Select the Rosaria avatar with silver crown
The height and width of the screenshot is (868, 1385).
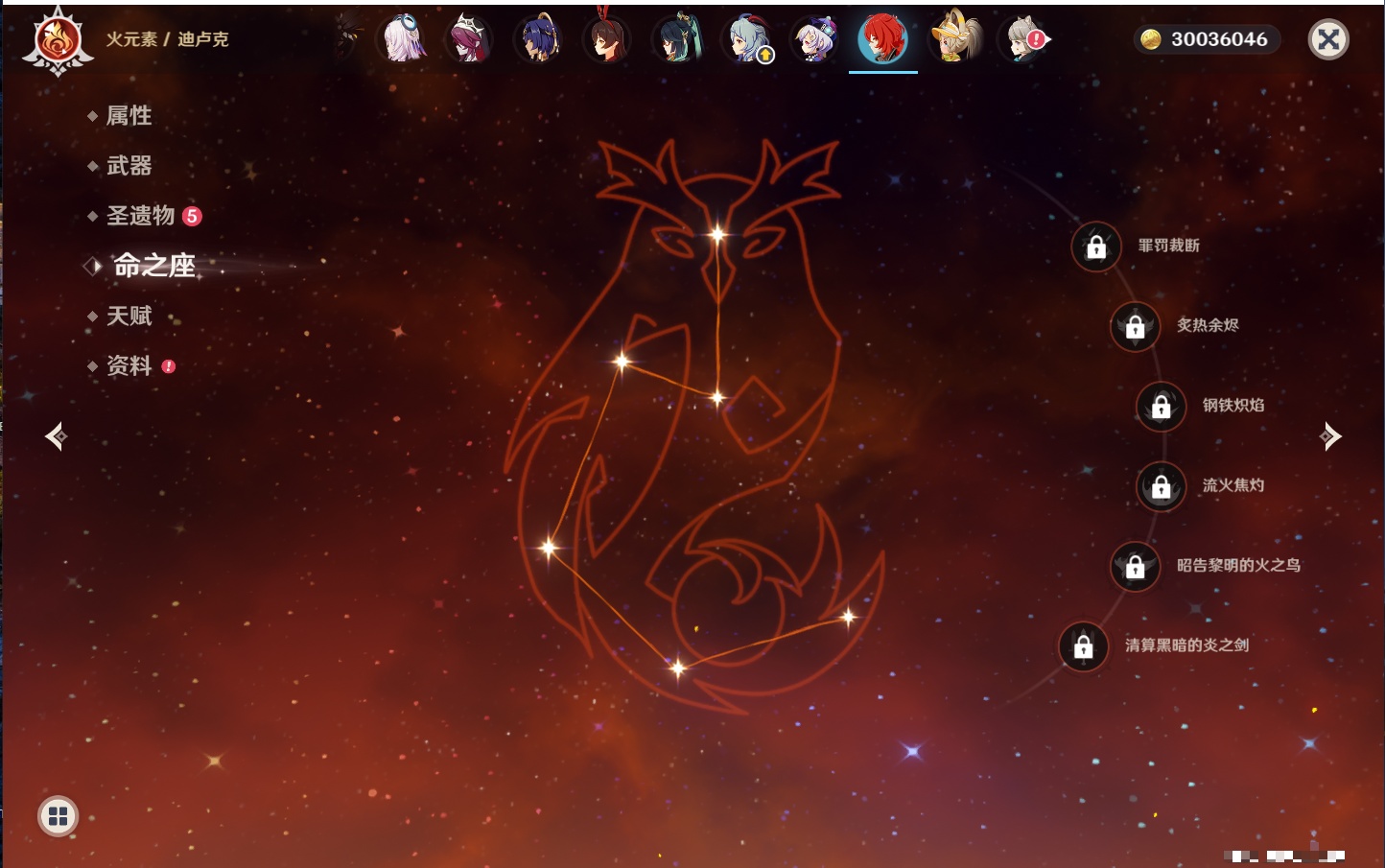tap(470, 39)
